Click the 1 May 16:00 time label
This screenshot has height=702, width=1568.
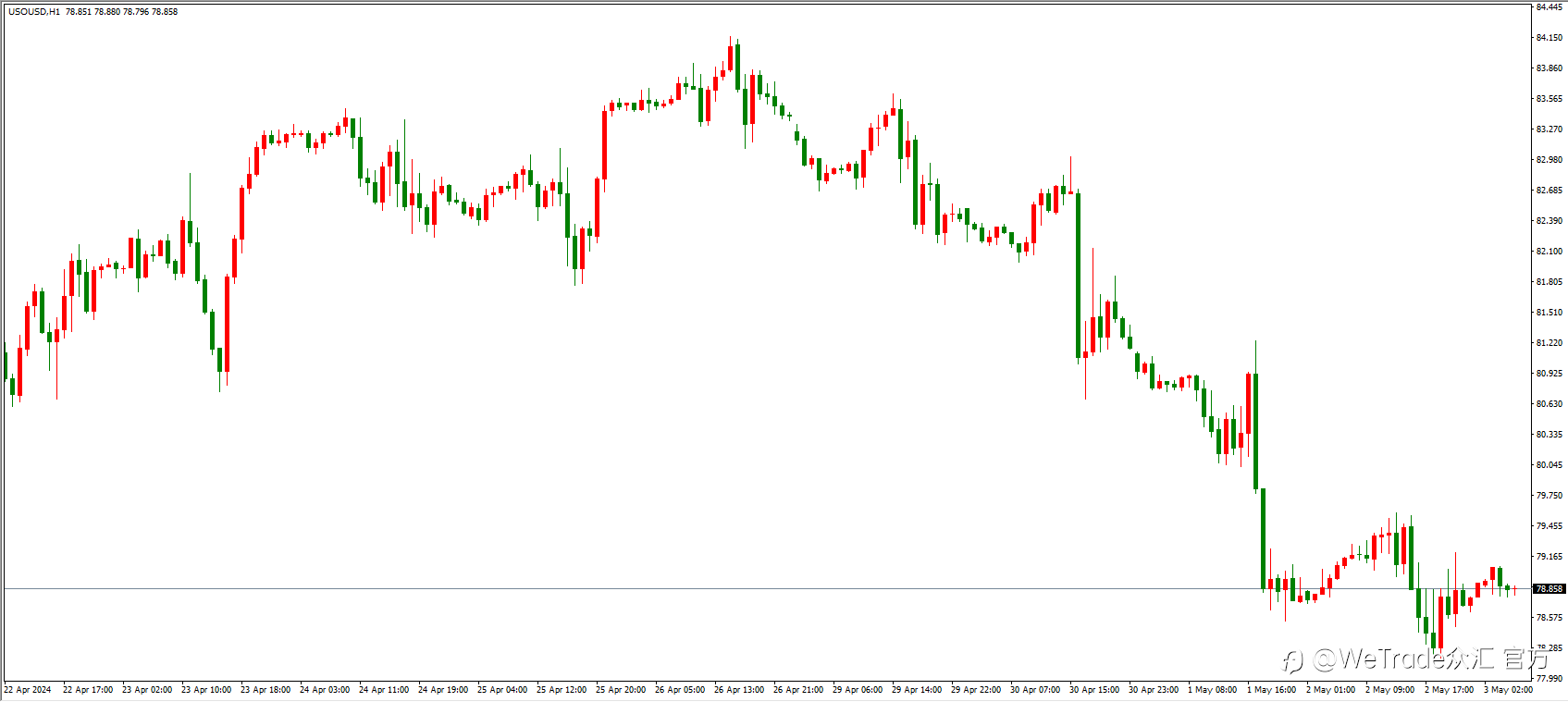click(1272, 690)
